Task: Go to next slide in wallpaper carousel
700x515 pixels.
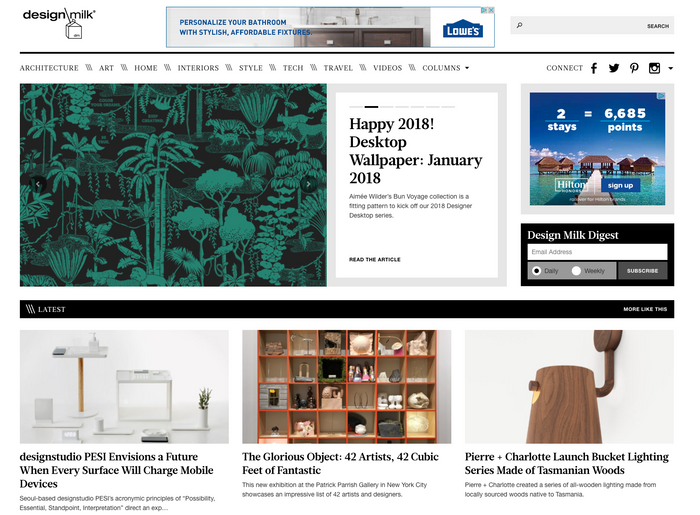Action: pyautogui.click(x=308, y=184)
